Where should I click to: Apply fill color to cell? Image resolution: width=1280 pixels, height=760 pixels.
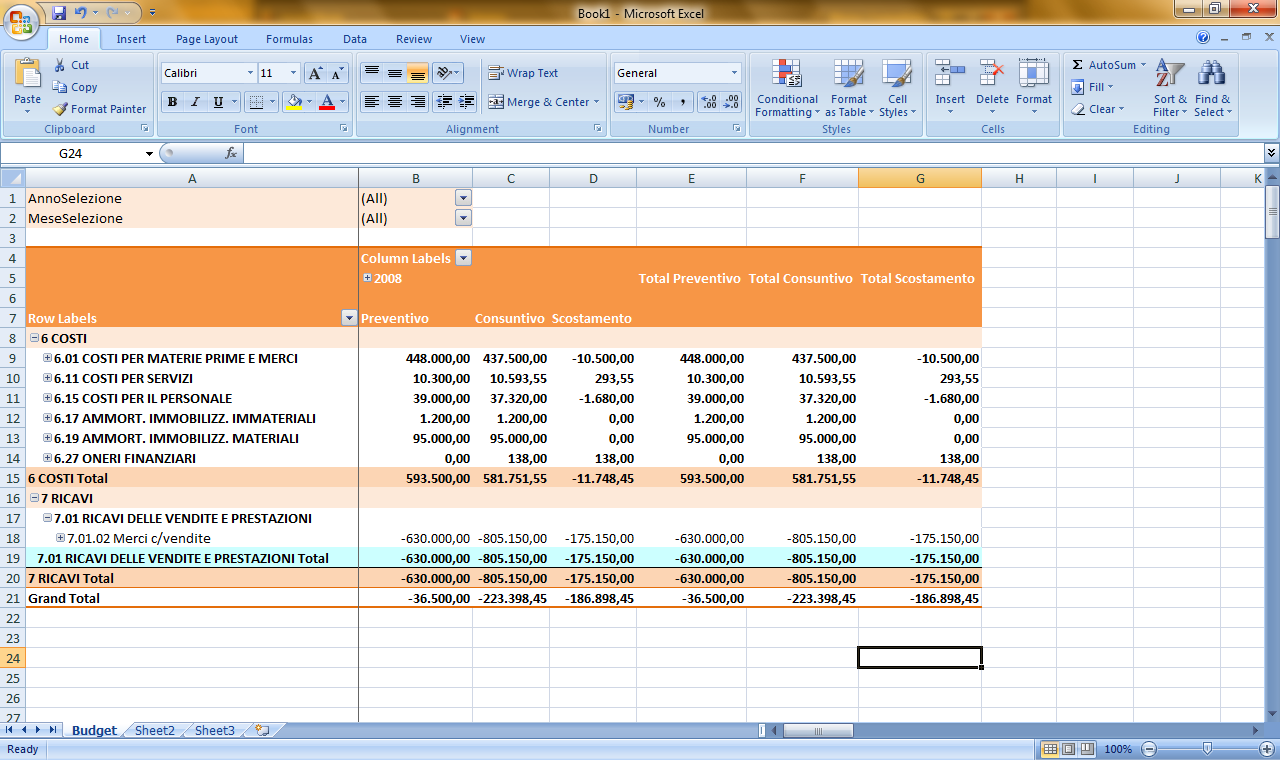point(293,102)
